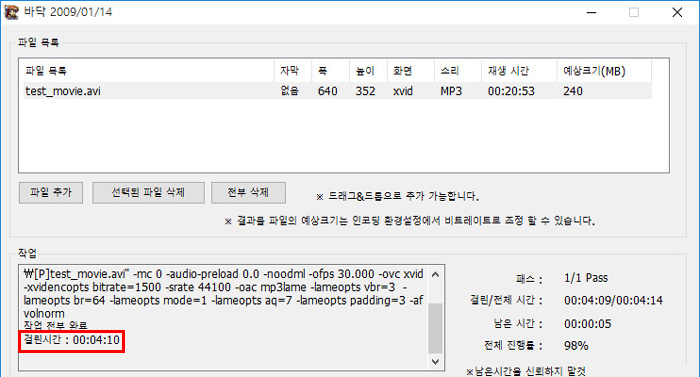Click the 파일 추가 button
Viewport: 700px width, 377px height.
pyautogui.click(x=51, y=193)
